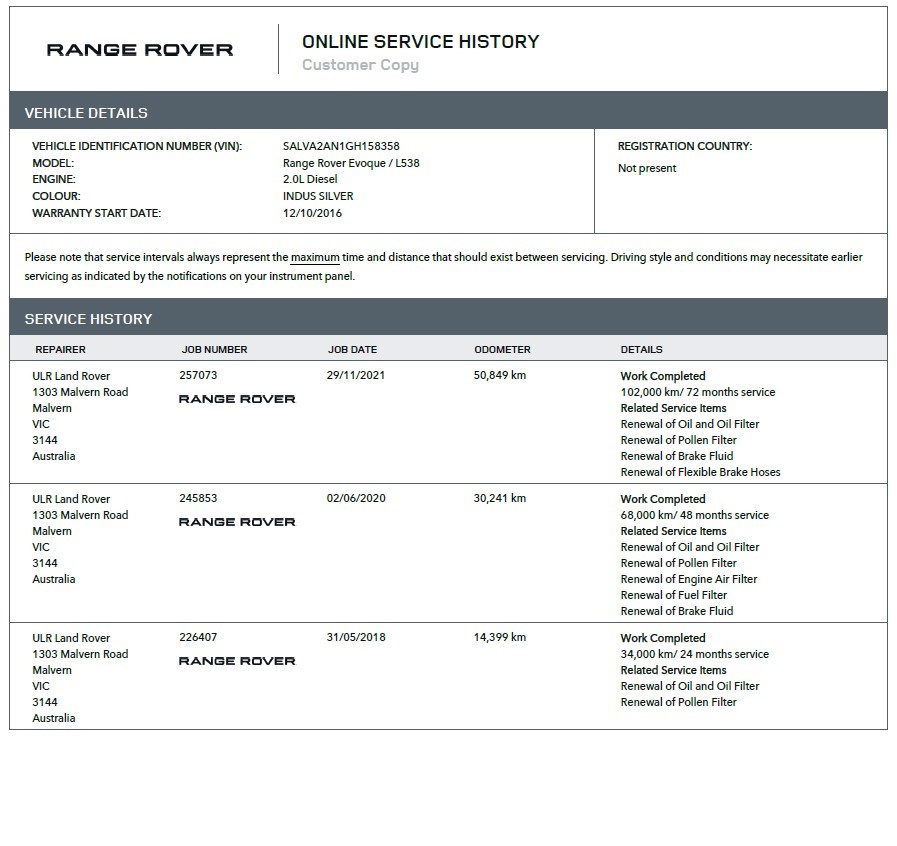This screenshot has width=897, height=846.
Task: Click the Online Service History title
Action: 420,42
